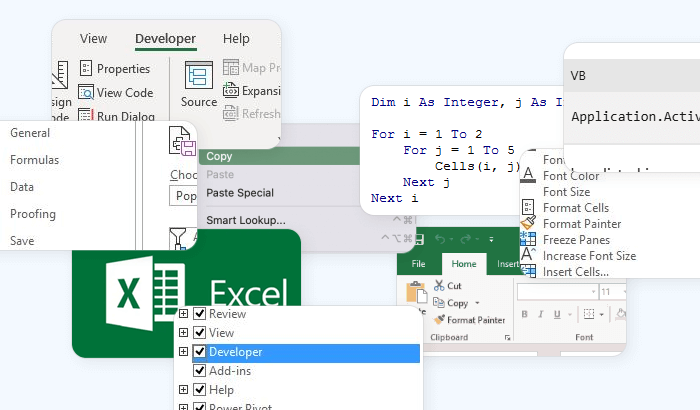Open the Borders dropdown arrow
Screen dimensions: 700x410
coord(602,315)
